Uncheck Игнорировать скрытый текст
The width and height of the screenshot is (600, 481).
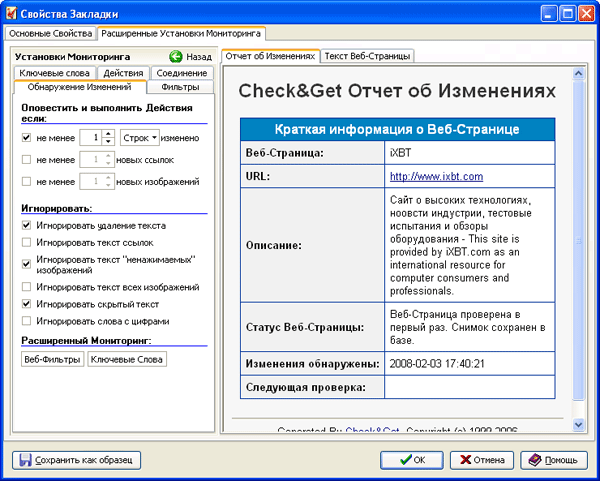26,304
